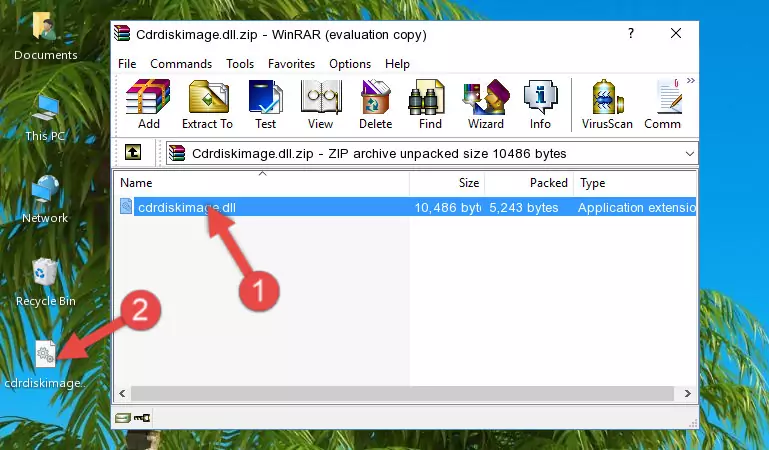Launch the Wizard tool
This screenshot has height=450, width=769.
(486, 104)
